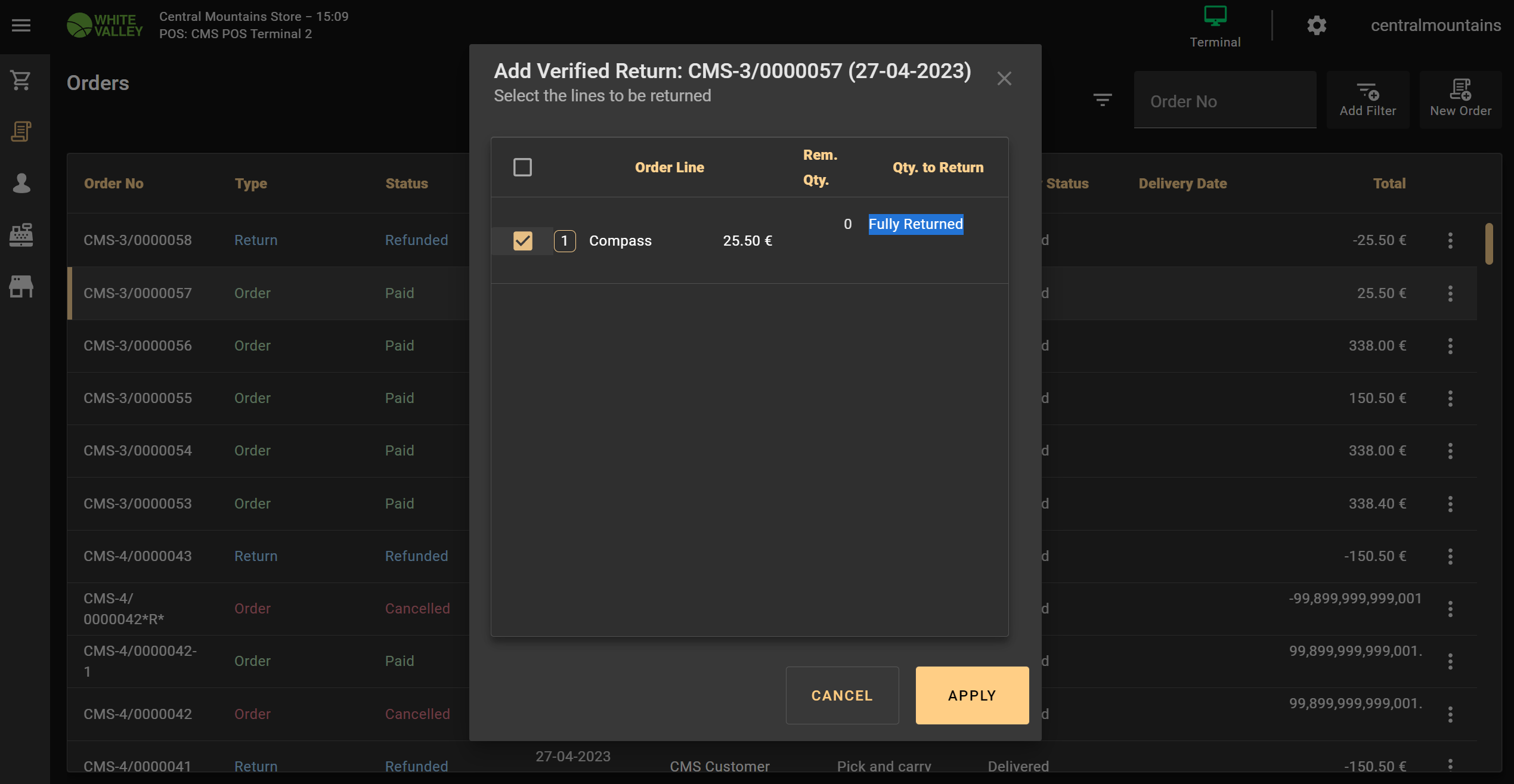Open the settings gear icon
The width and height of the screenshot is (1514, 784).
1317,26
